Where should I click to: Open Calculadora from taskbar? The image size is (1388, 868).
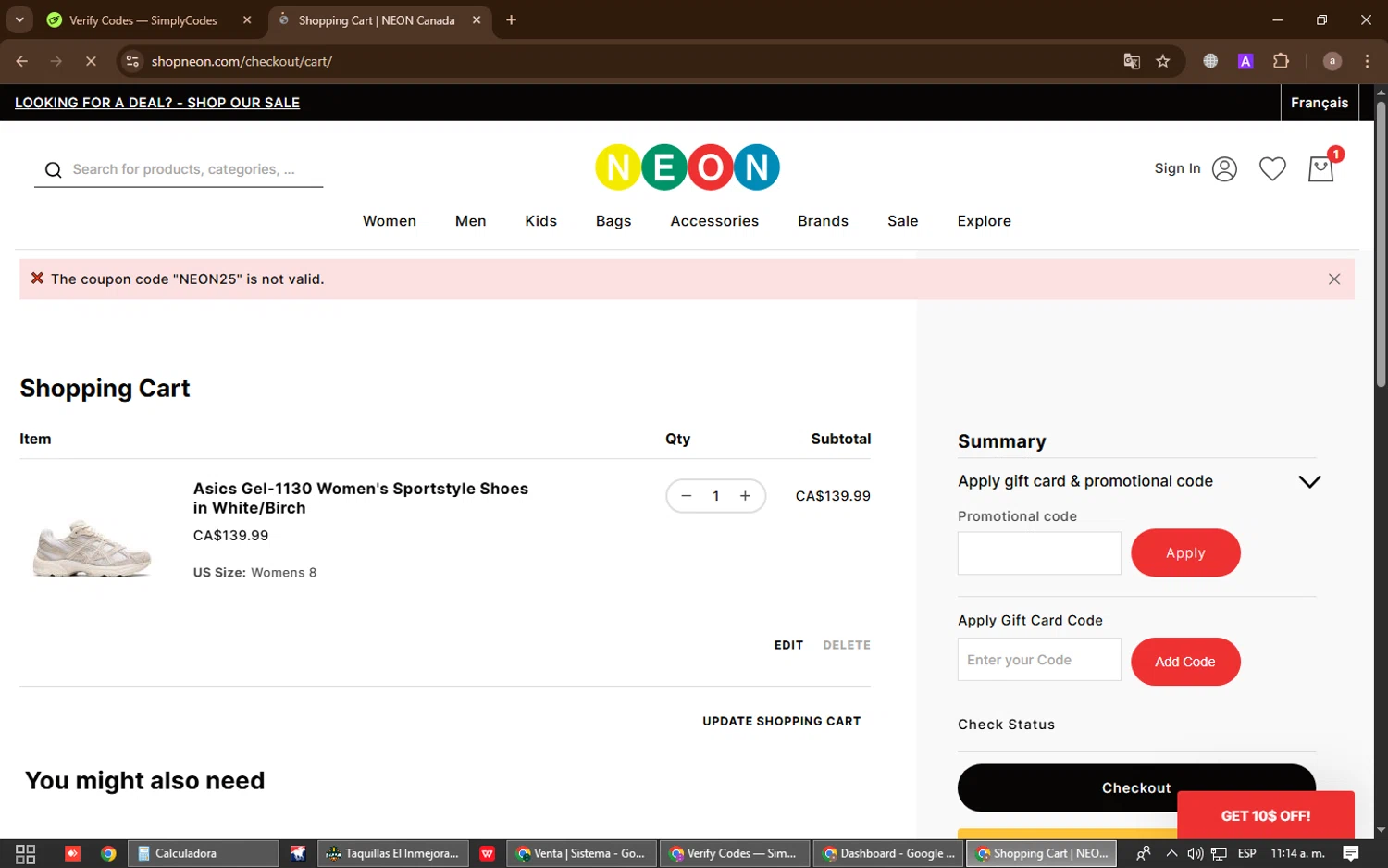tap(203, 853)
